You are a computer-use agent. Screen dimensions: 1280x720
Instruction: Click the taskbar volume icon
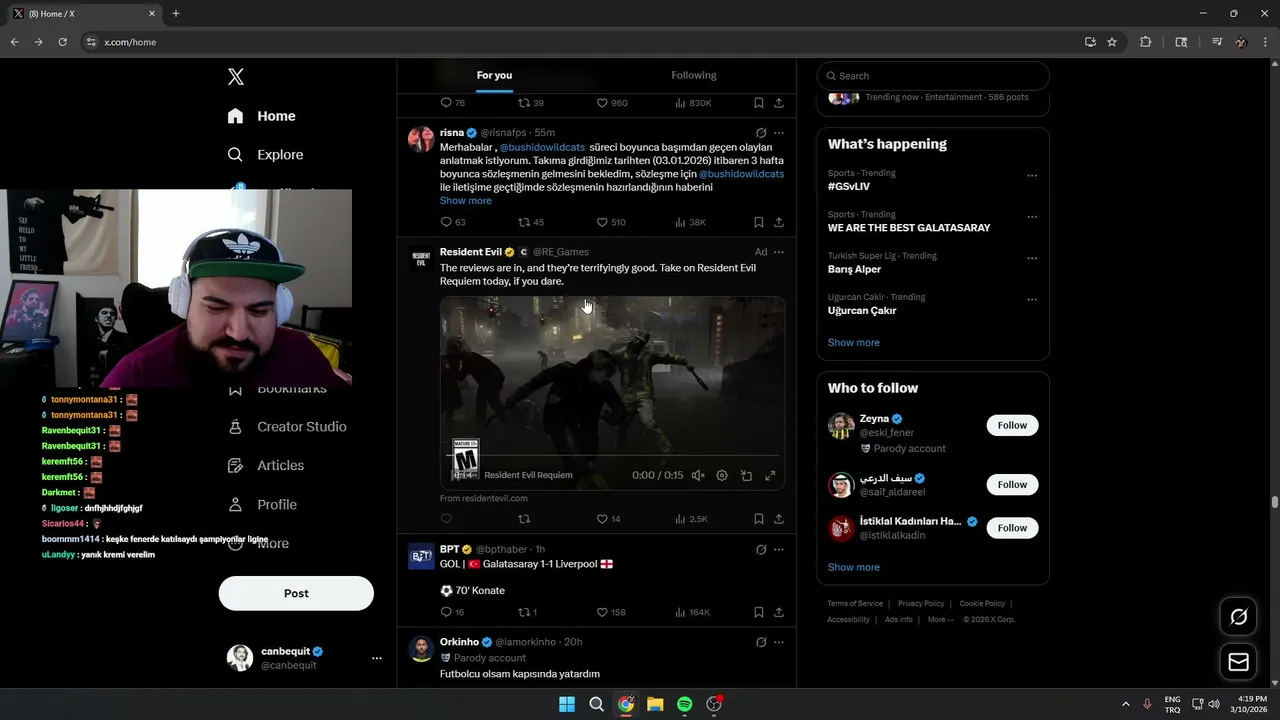coord(1214,704)
